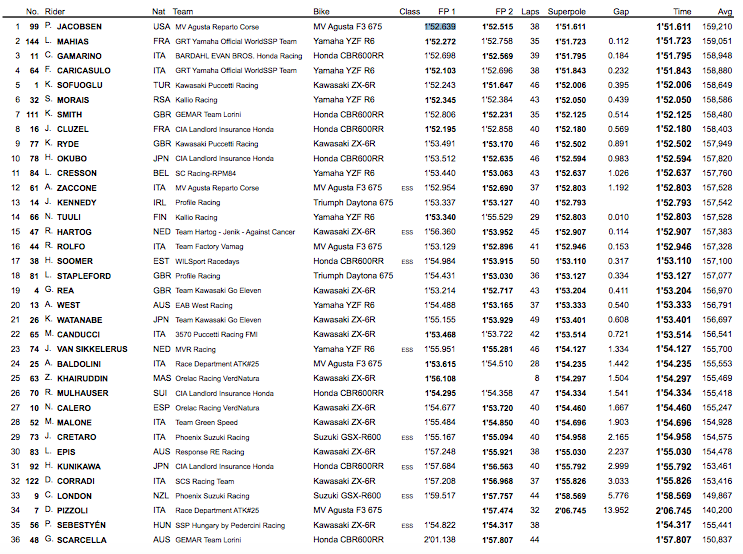The image size is (743, 554).
Task: Click rider KHAIRUDDIN
Action: (x=82, y=379)
